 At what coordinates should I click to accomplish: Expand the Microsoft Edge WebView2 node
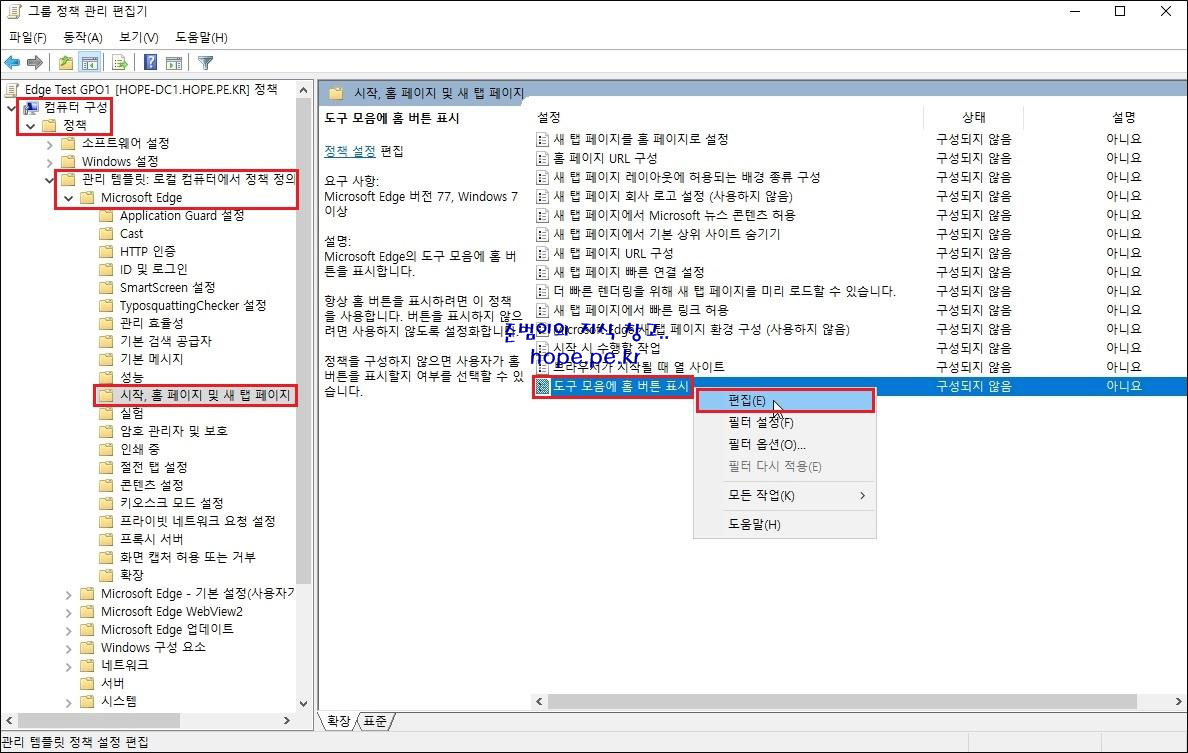coord(68,612)
